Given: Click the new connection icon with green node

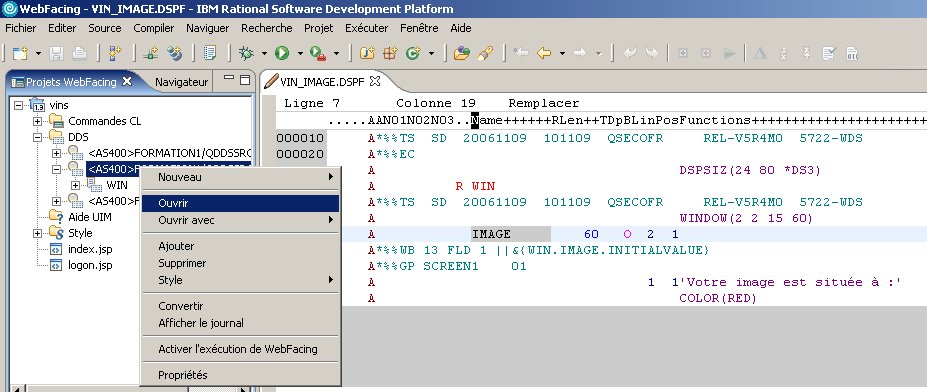Looking at the screenshot, I should click(x=151, y=53).
